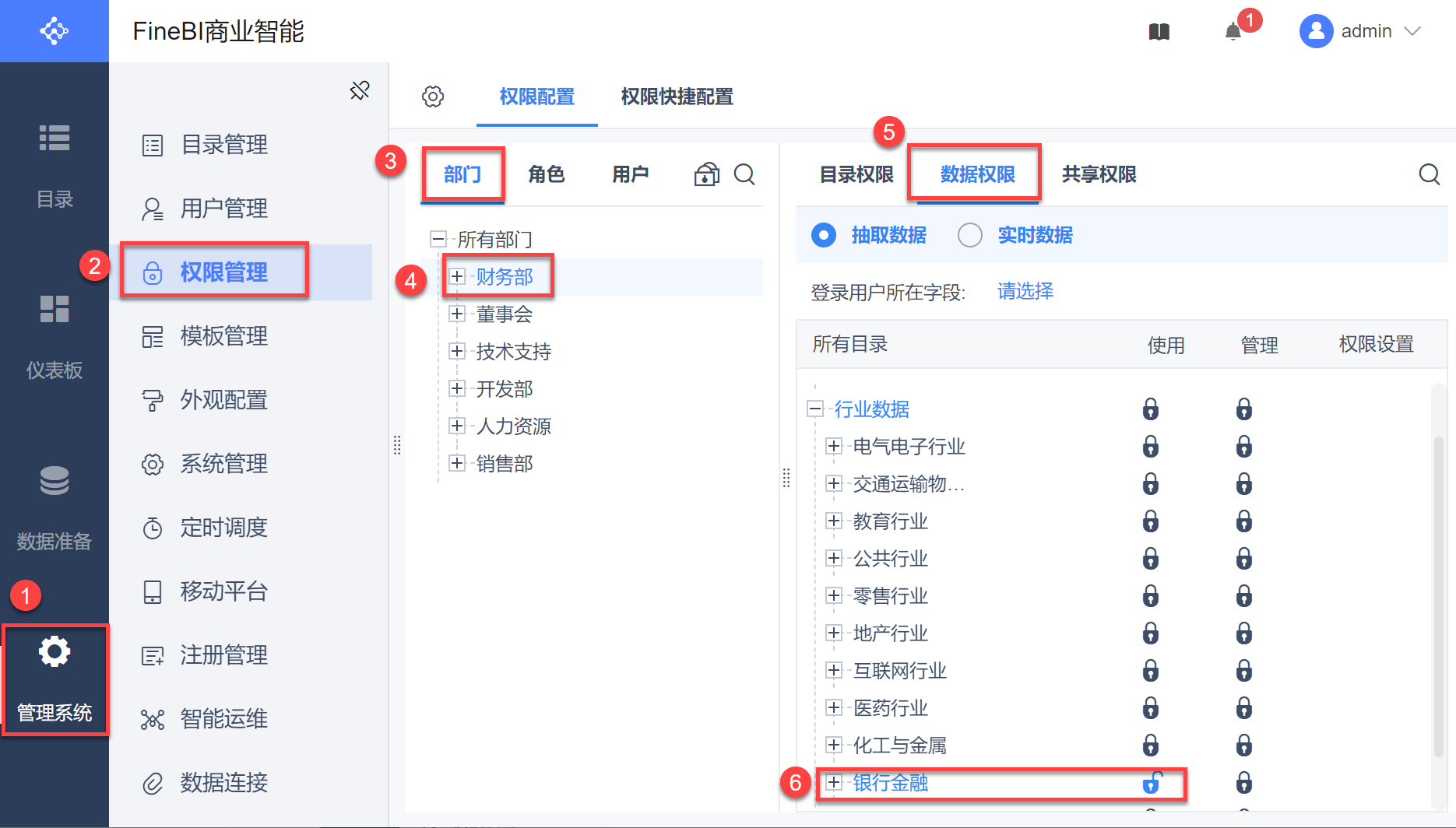Viewport: 1456px width, 828px height.
Task: Click the splitter handle beside department tree
Action: [397, 445]
